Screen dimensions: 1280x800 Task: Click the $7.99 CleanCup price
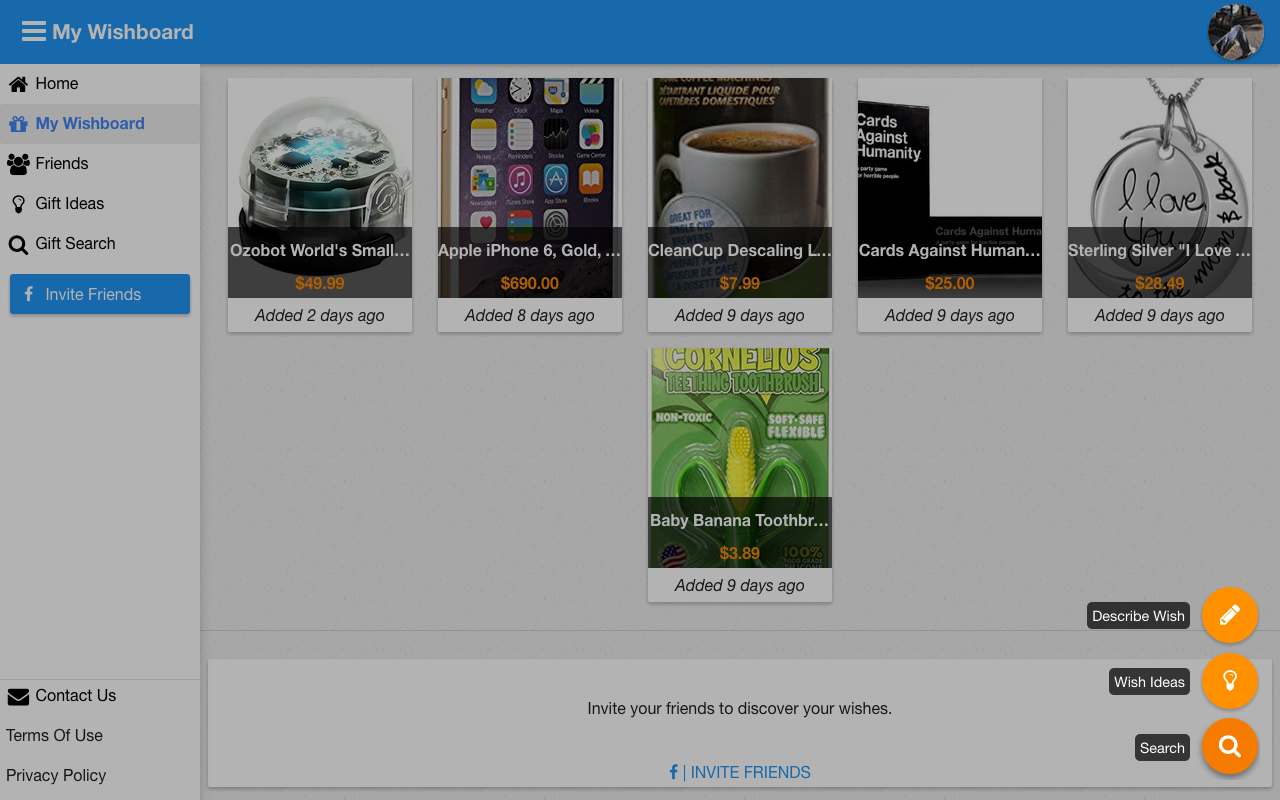click(x=740, y=283)
